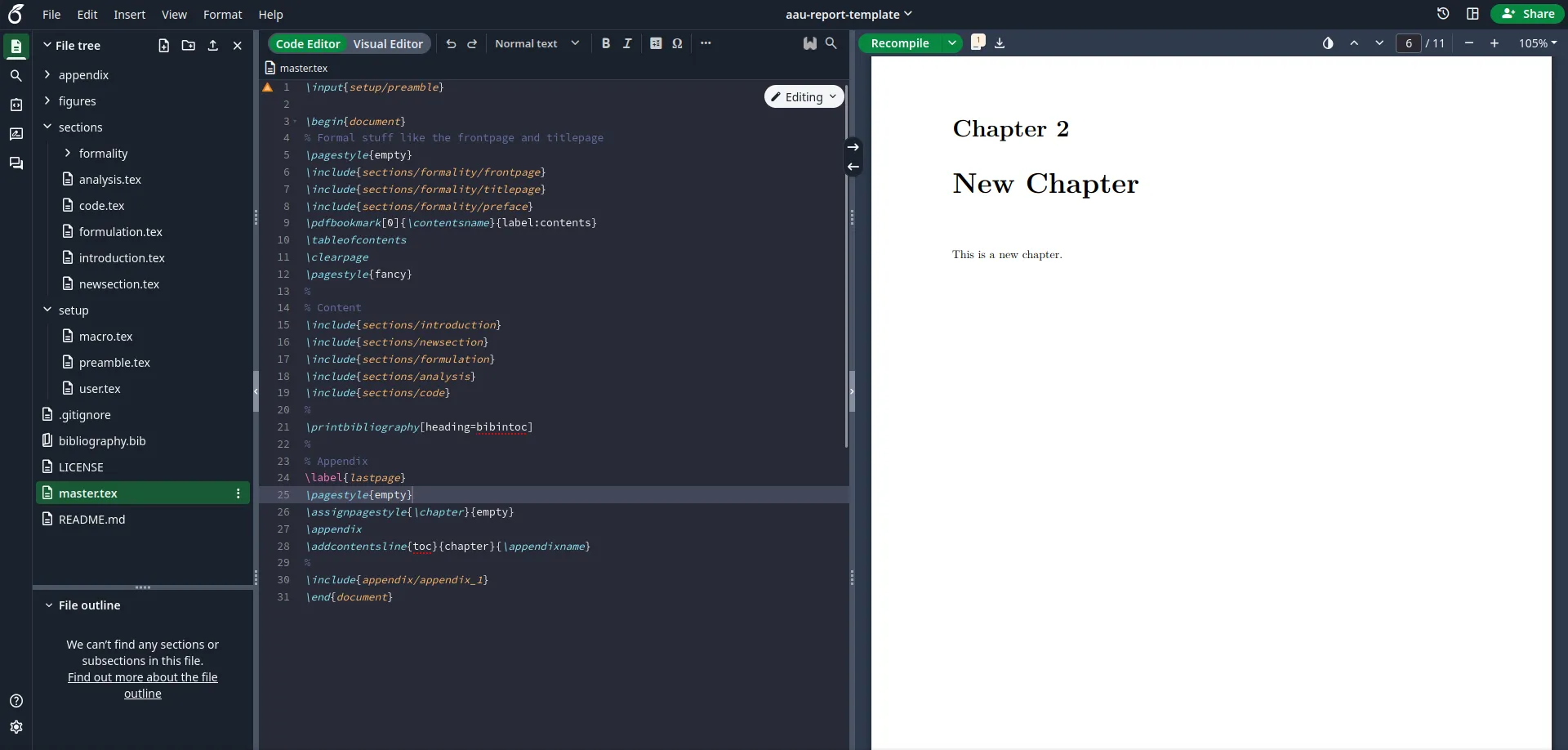Expand the appendix folder

[48, 74]
